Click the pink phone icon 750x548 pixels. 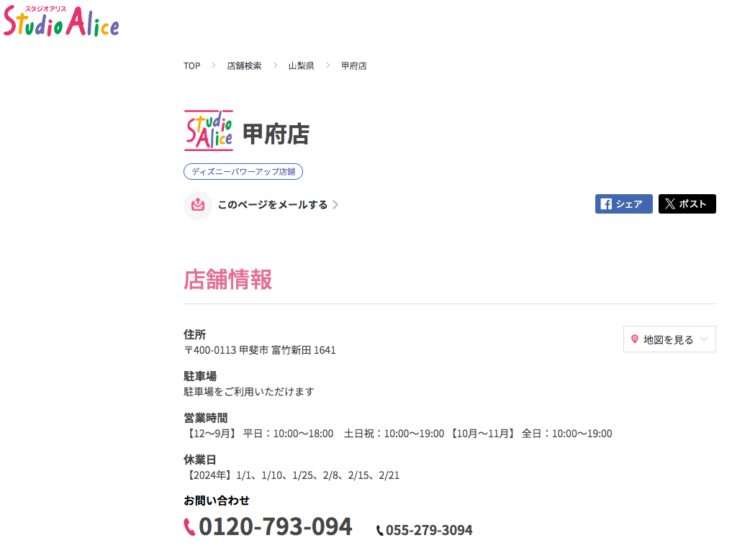pyautogui.click(x=189, y=527)
